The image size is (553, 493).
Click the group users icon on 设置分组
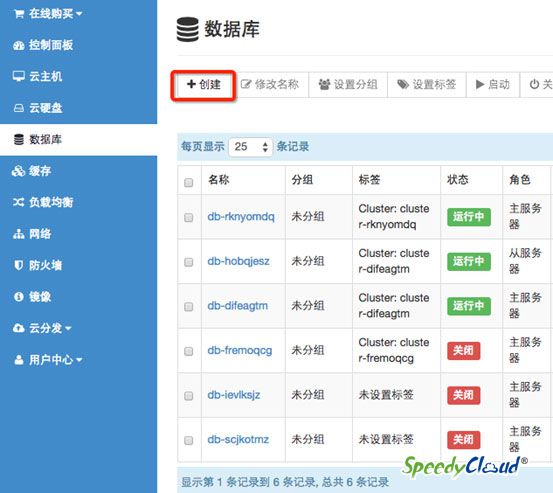[324, 84]
